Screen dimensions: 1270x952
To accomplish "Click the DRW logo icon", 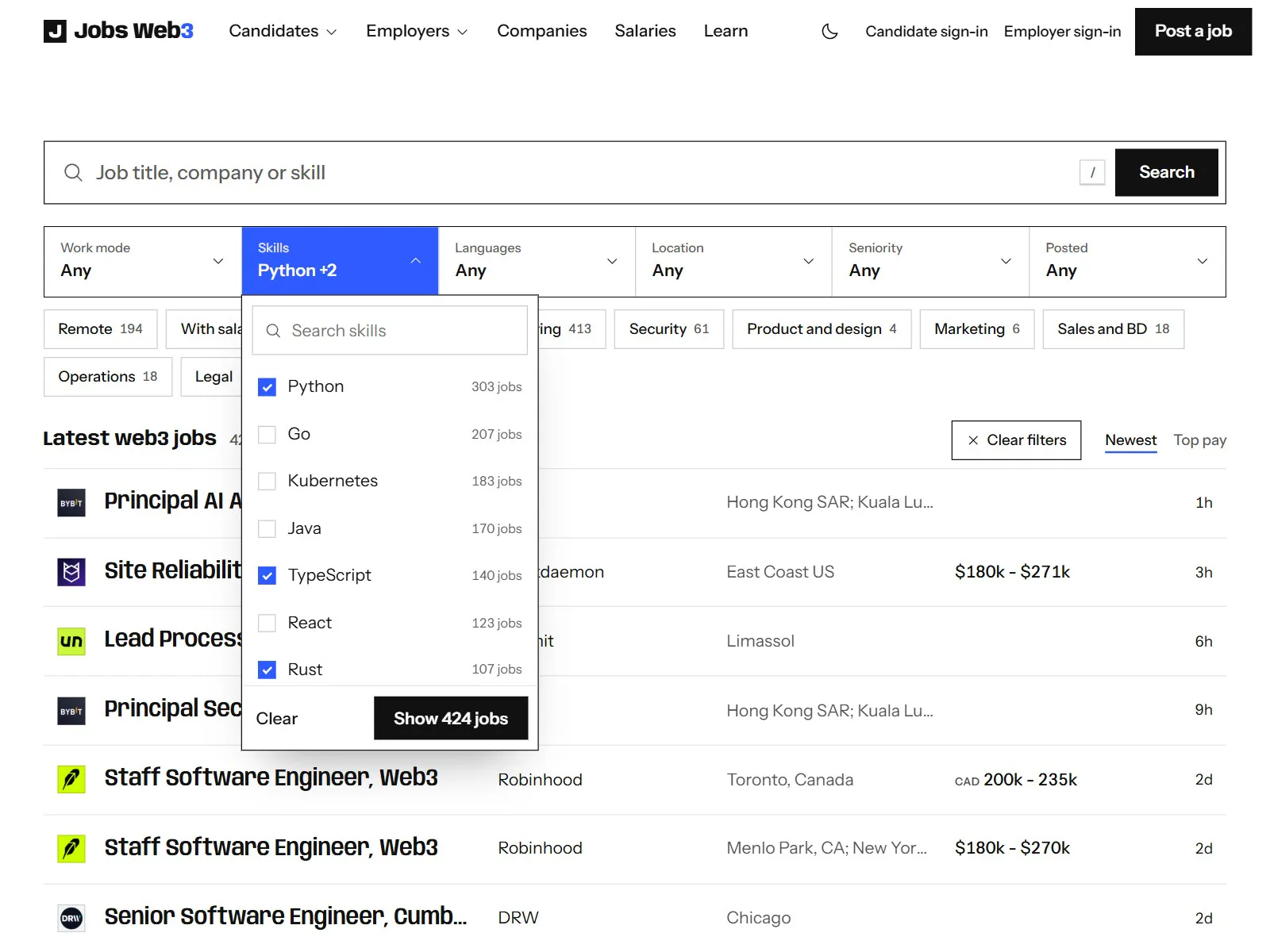I will (71, 918).
